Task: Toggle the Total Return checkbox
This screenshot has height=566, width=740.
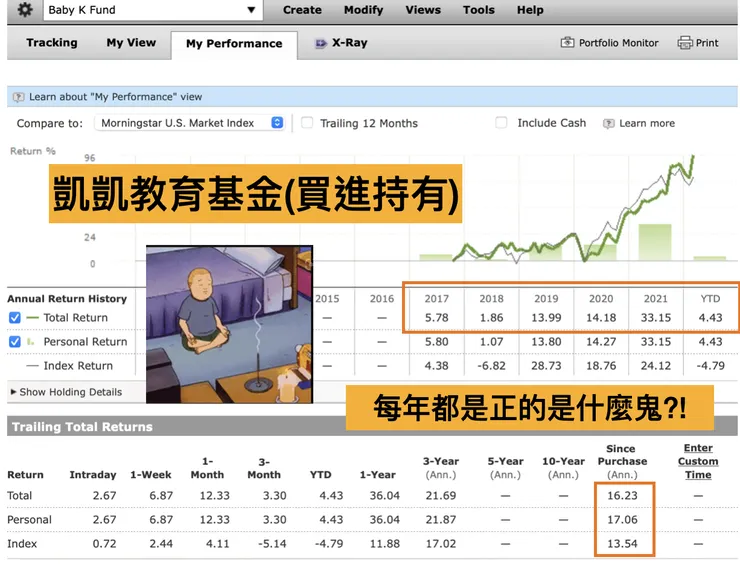Action: (15, 318)
